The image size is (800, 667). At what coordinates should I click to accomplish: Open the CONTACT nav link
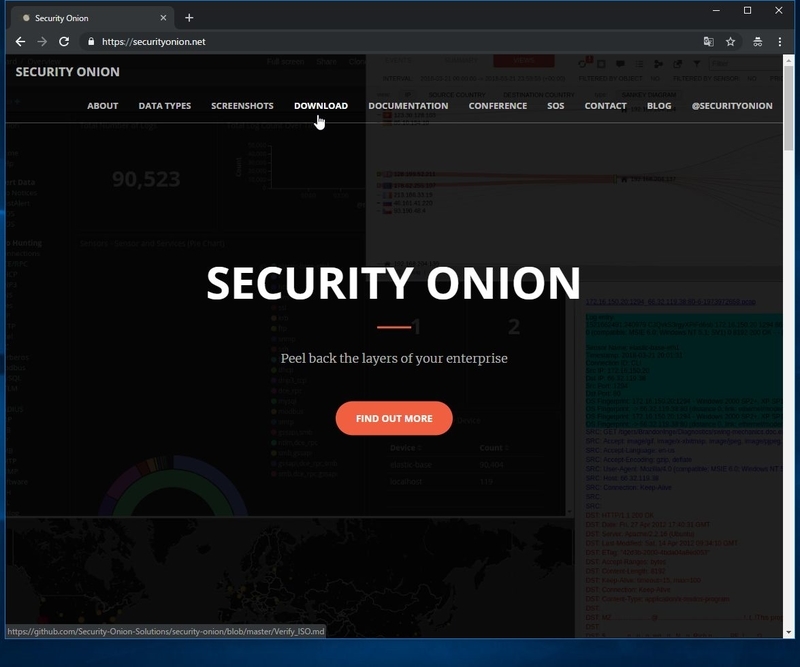(606, 106)
